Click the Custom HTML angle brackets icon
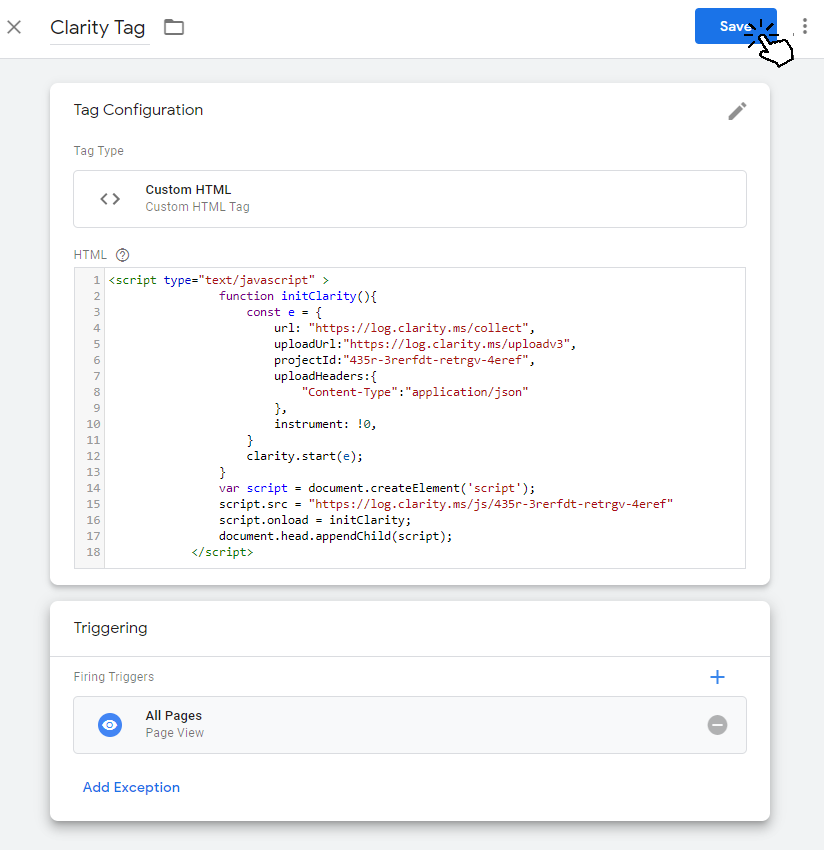824x850 pixels. click(110, 199)
